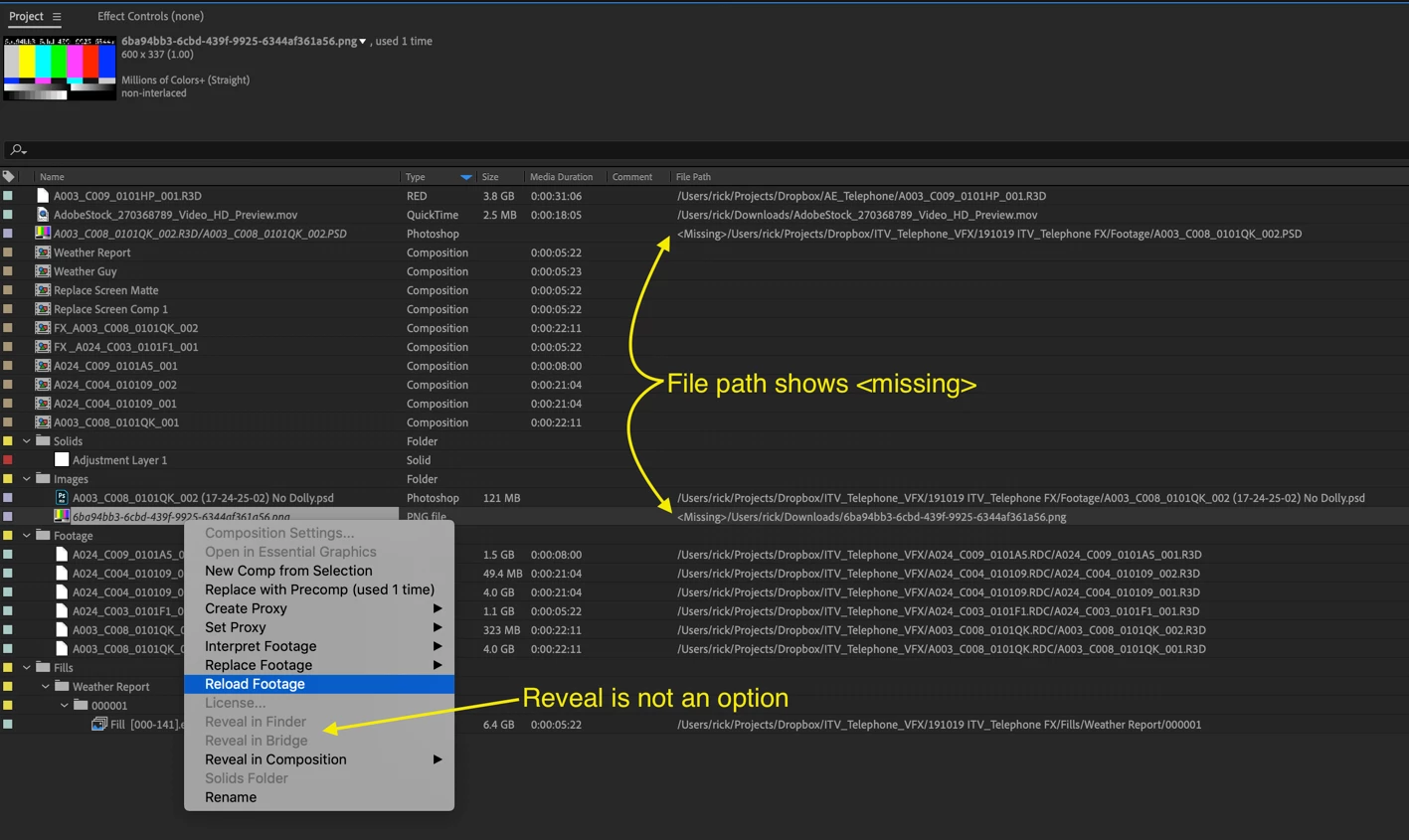The width and height of the screenshot is (1409, 840).
Task: Collapse the 000001 subfolder
Action: coord(65,706)
